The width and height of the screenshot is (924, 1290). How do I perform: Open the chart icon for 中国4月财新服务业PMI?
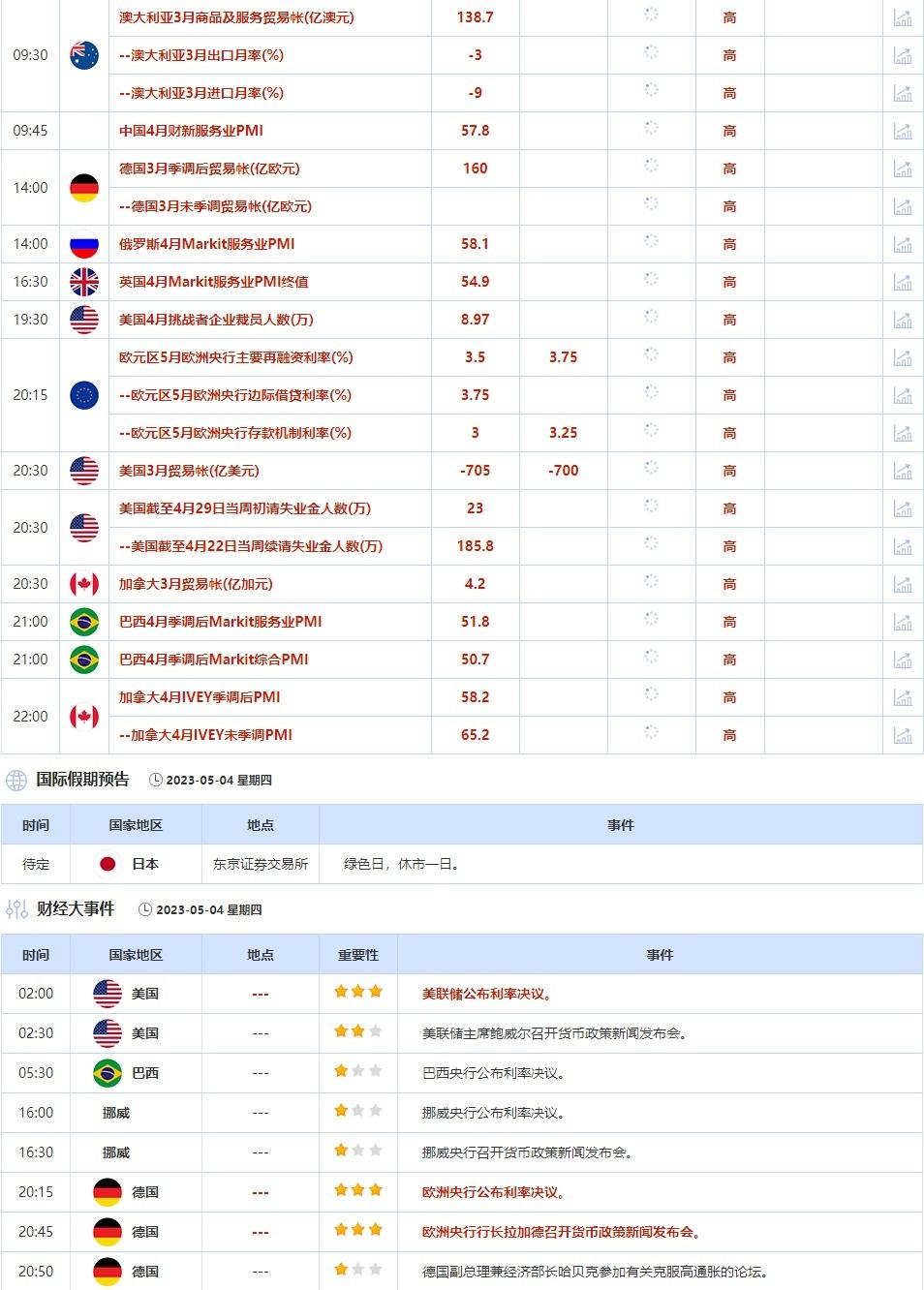[904, 131]
